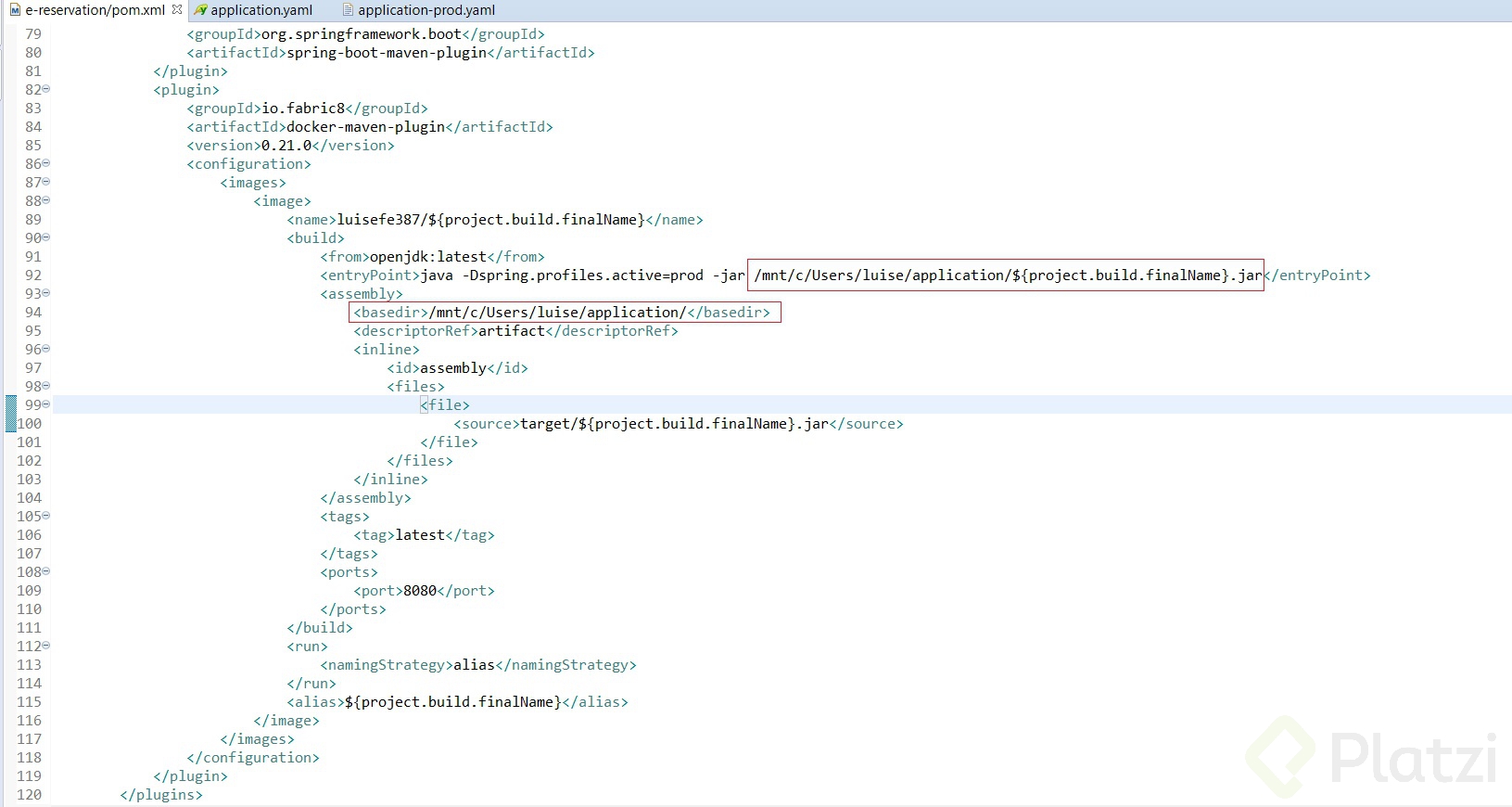Click the source path target/${project.build.finalName}.jar
This screenshot has width=1512, height=807.
(675, 424)
